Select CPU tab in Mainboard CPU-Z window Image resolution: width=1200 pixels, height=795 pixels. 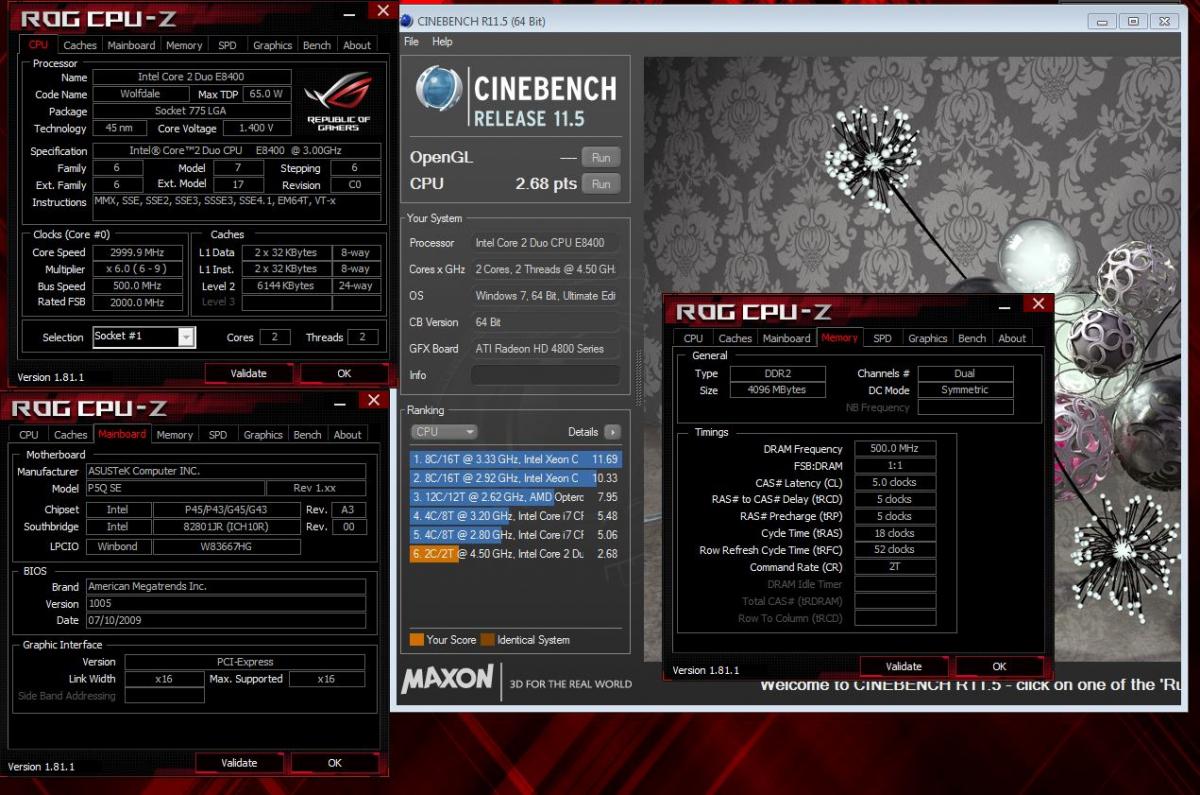pos(29,435)
